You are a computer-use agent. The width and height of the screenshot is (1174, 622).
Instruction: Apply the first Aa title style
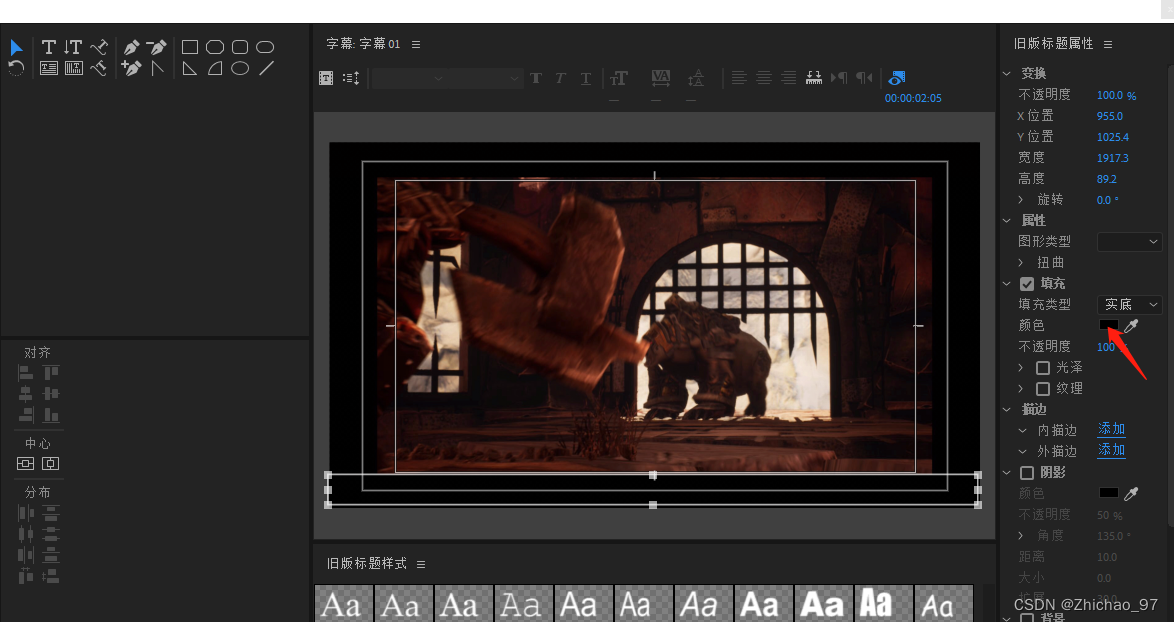(344, 603)
